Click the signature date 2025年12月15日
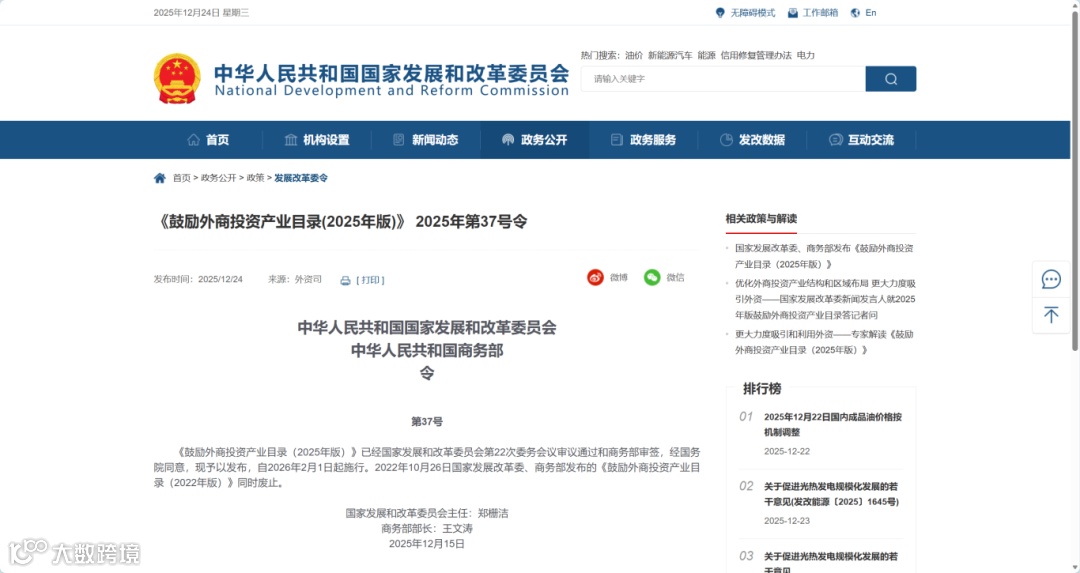This screenshot has height=573, width=1080. (x=427, y=543)
